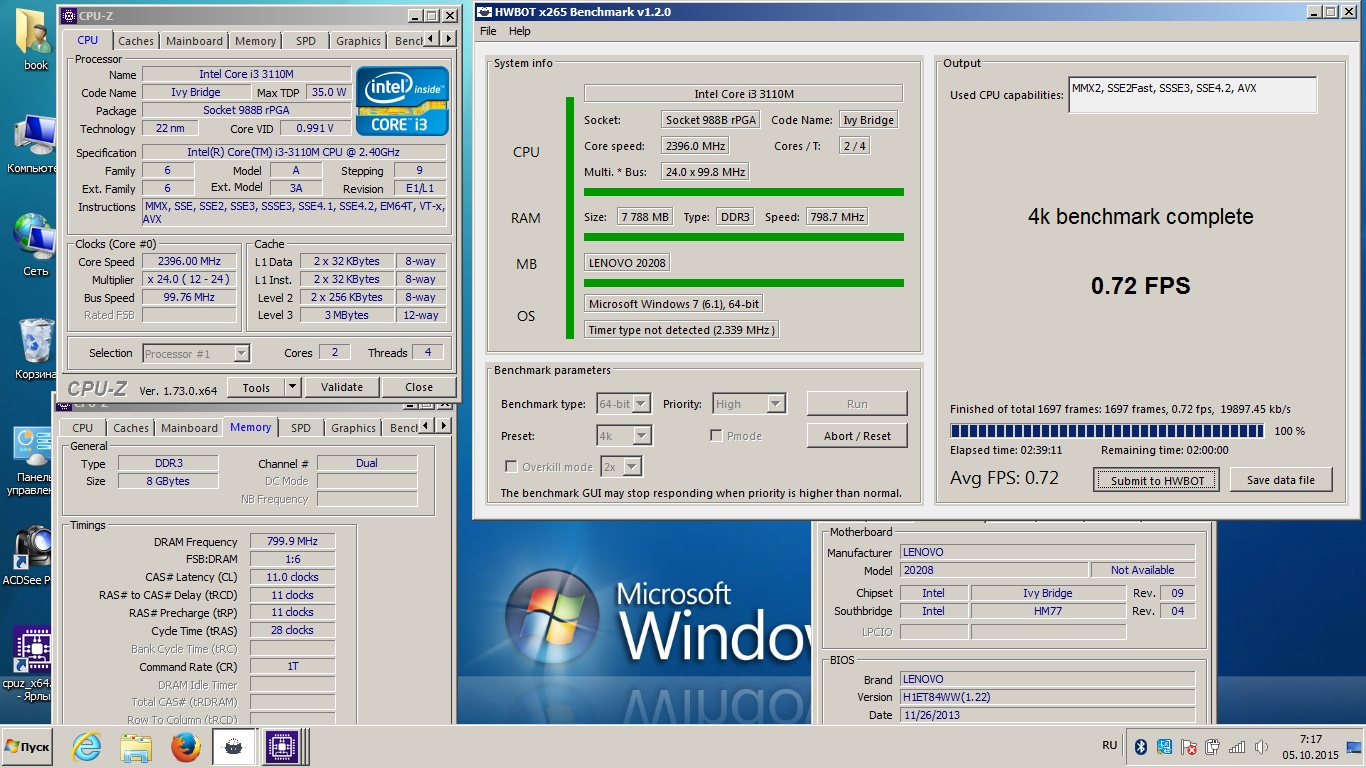Launch Firefox from the taskbar
The height and width of the screenshot is (768, 1366).
[185, 747]
